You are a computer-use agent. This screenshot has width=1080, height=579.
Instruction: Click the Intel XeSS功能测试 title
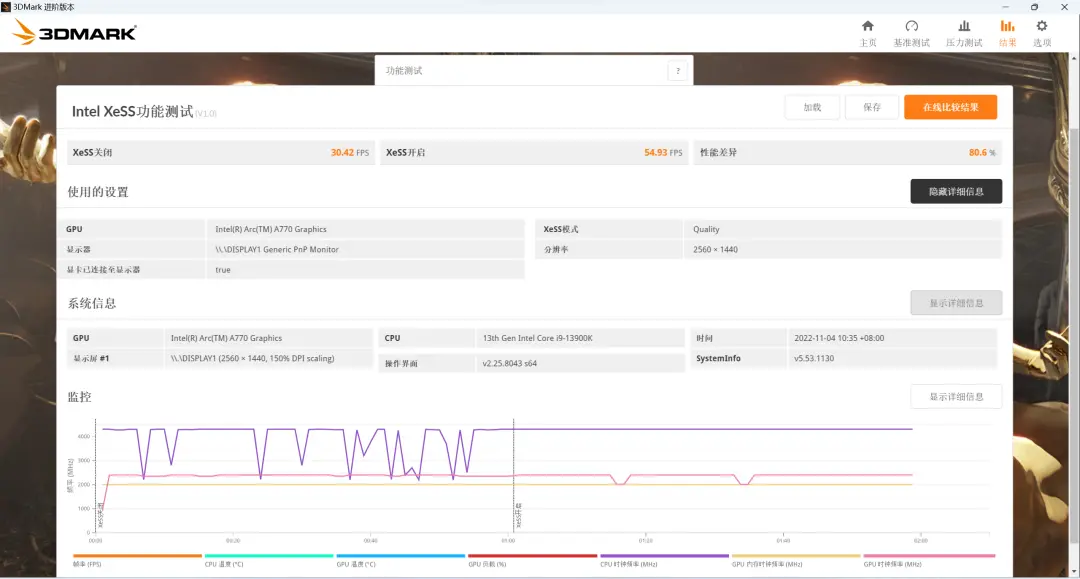click(x=132, y=112)
